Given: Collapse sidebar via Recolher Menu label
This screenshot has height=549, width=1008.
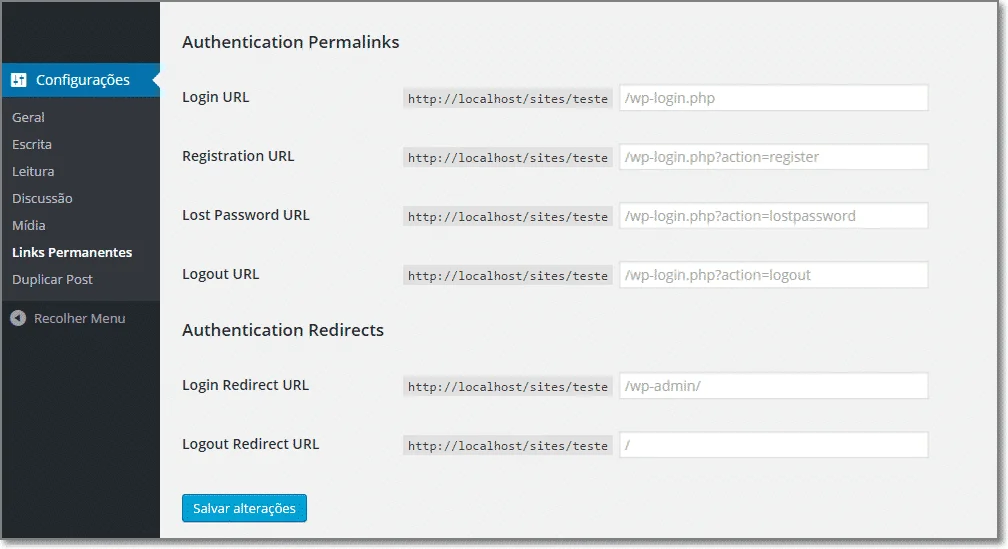Looking at the screenshot, I should 80,318.
